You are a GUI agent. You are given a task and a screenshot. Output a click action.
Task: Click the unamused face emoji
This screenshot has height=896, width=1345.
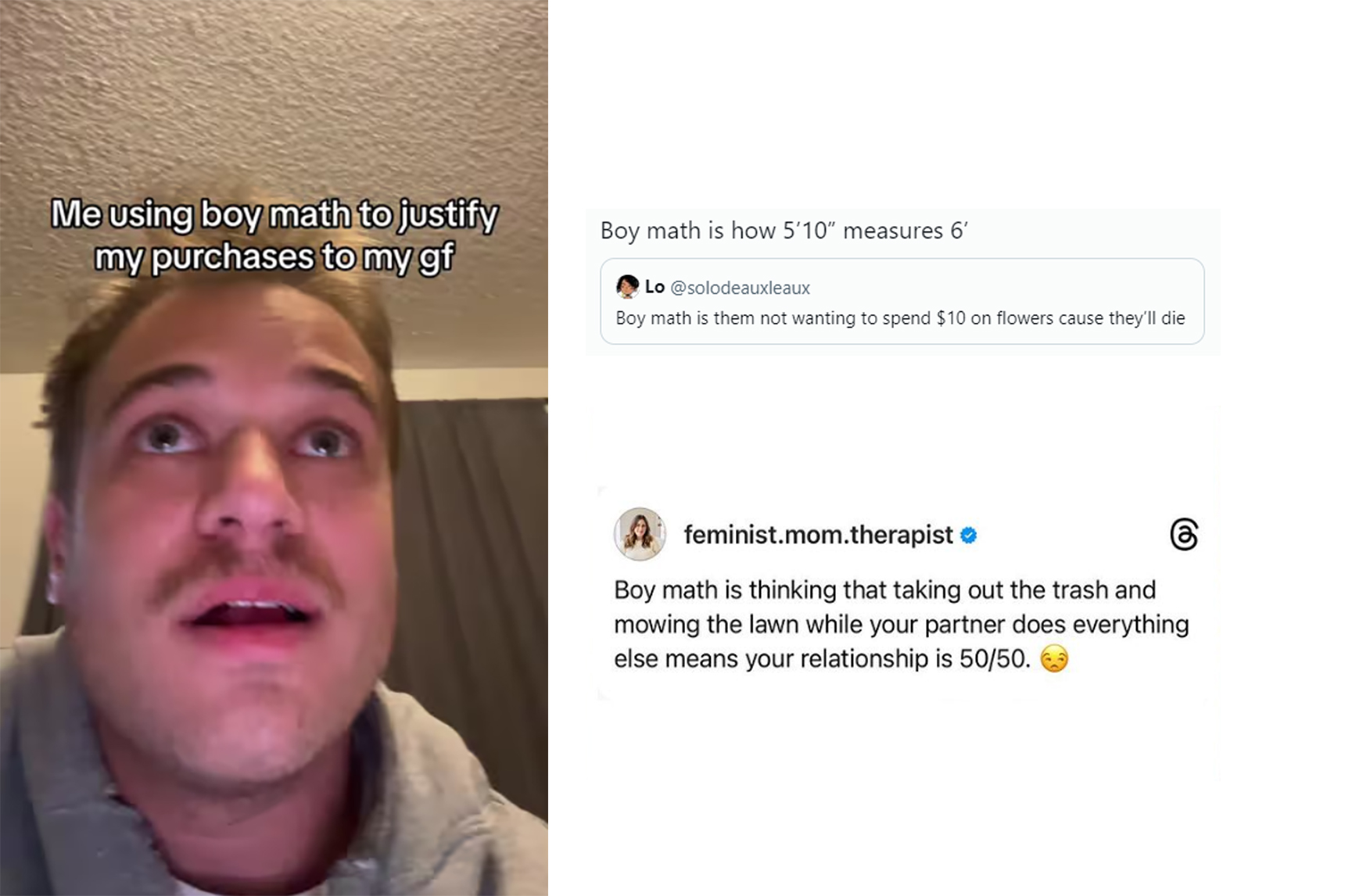[x=1054, y=659]
